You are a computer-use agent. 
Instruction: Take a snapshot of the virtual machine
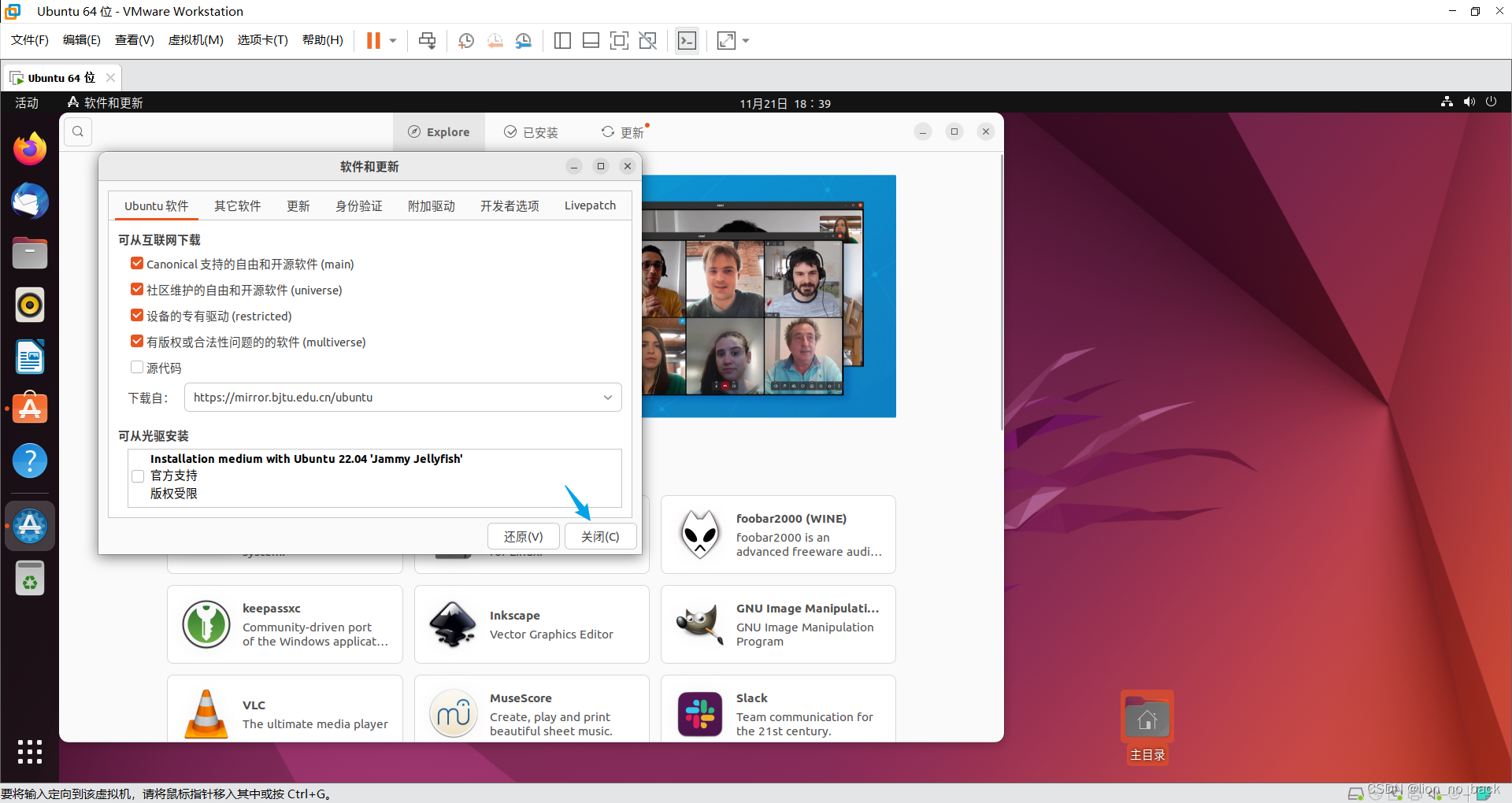[465, 40]
